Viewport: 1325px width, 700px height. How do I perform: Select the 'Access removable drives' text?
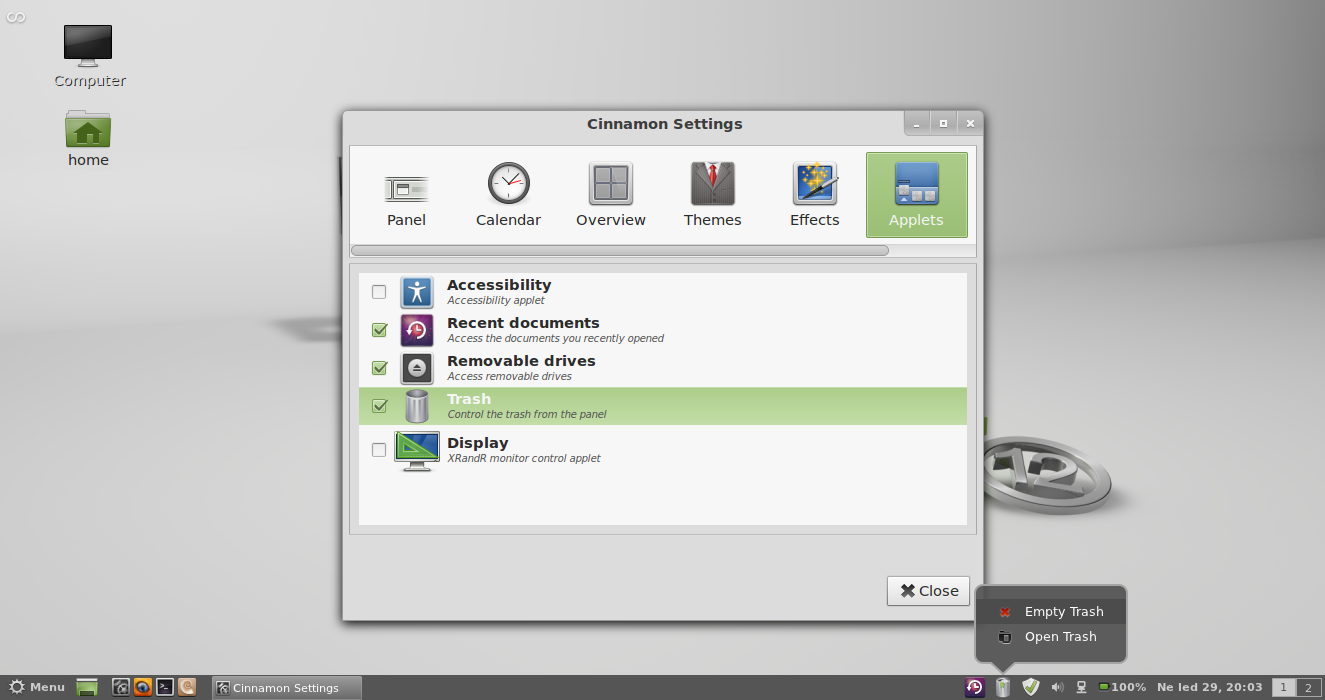[x=509, y=376]
